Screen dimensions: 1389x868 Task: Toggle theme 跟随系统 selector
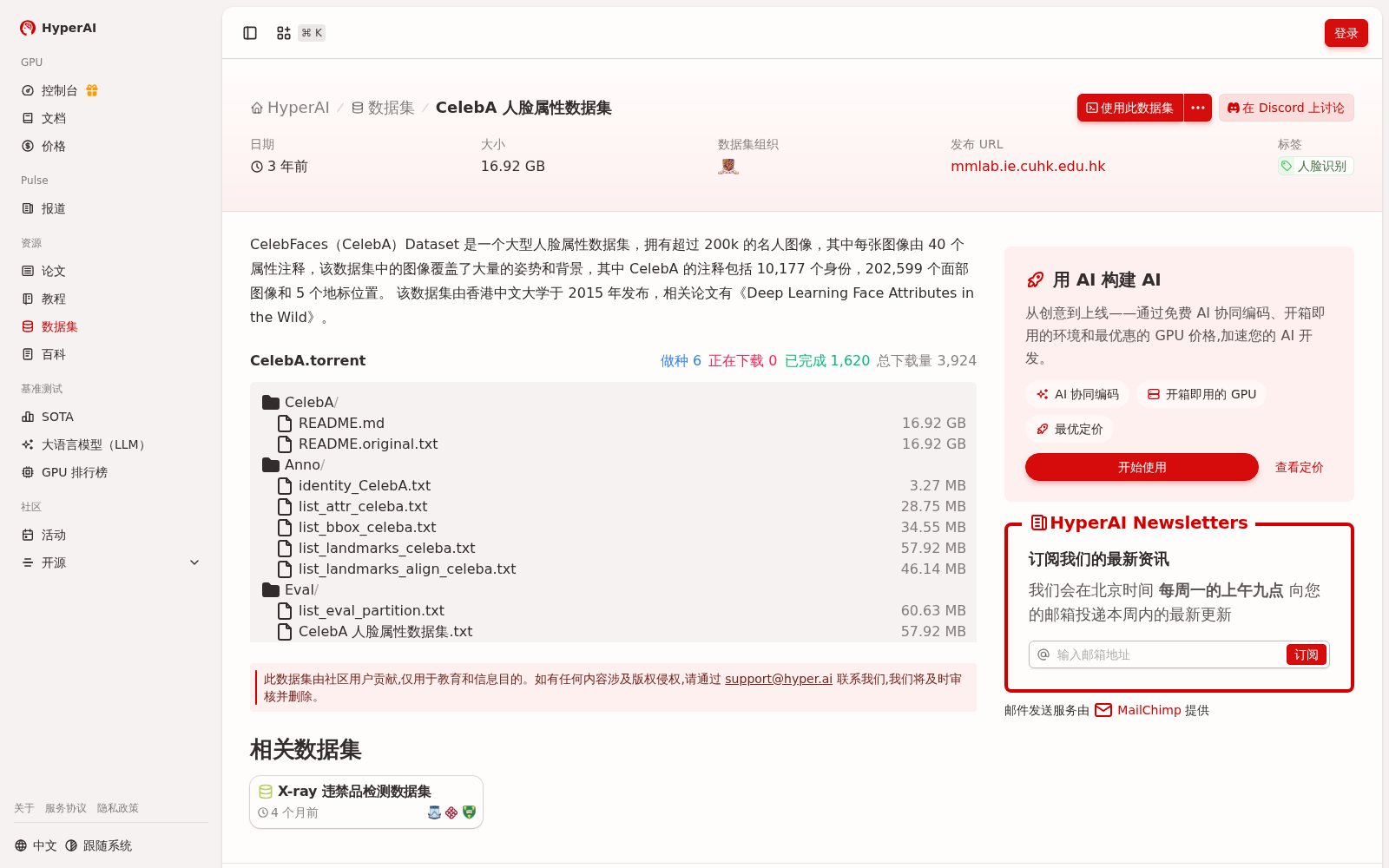point(98,845)
